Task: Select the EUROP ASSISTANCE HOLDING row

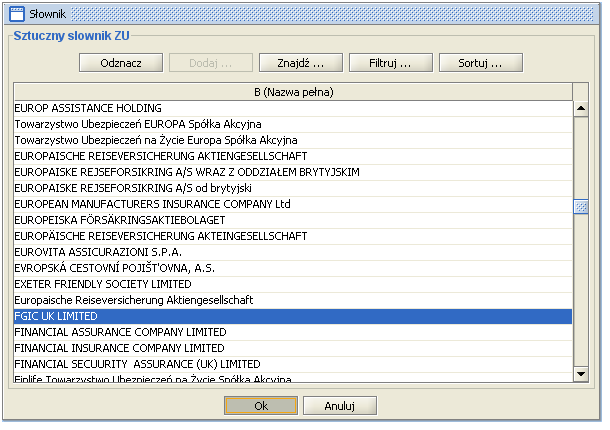Action: [293, 108]
